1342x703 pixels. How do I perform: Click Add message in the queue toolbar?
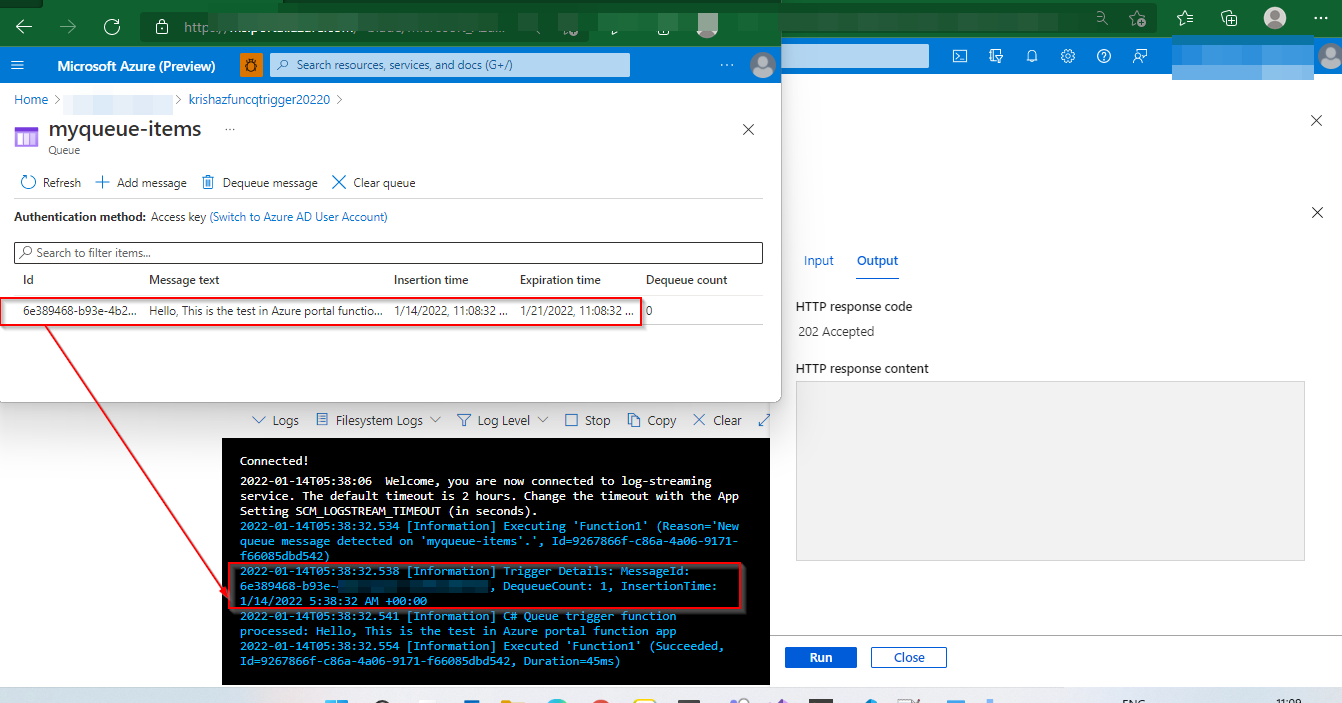click(x=141, y=183)
